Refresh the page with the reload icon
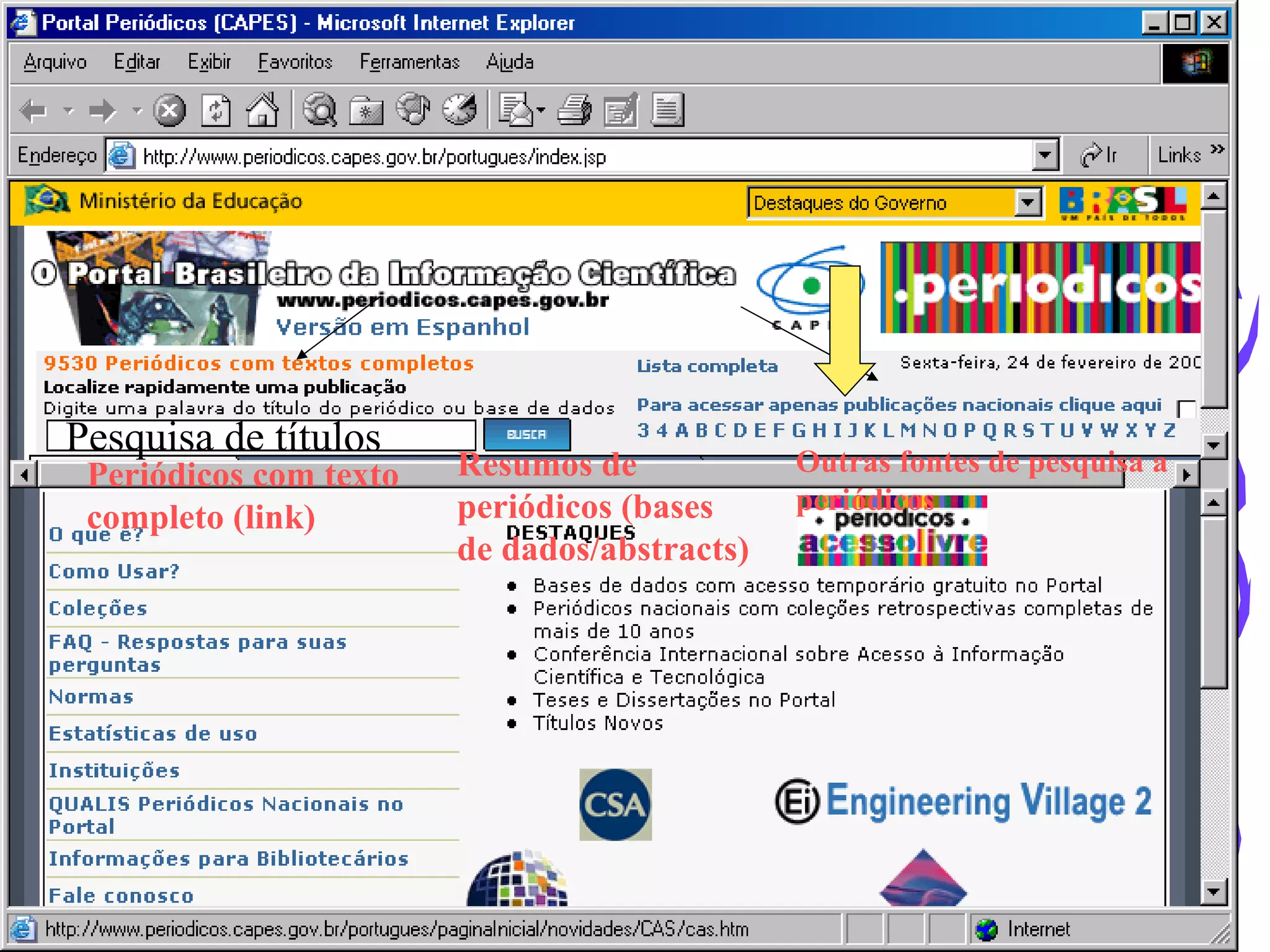This screenshot has height=952, width=1270. [216, 111]
